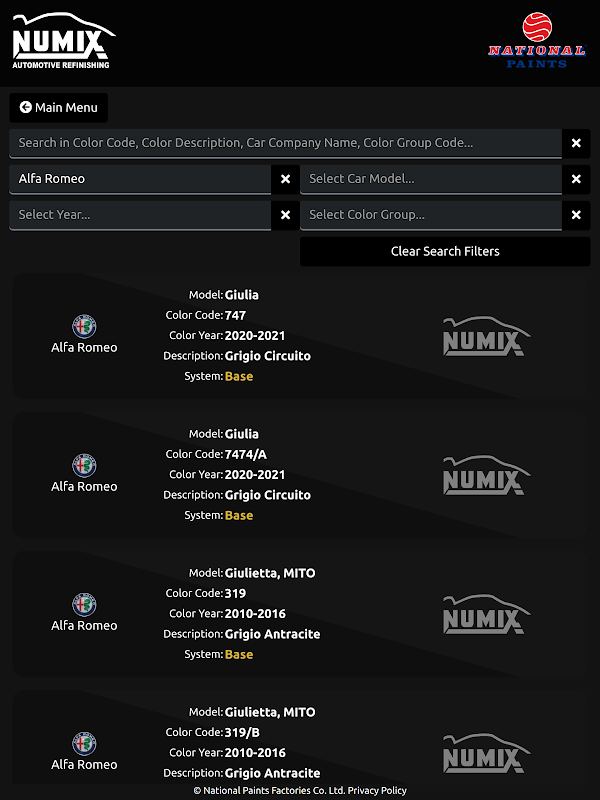This screenshot has height=800, width=600.
Task: Open the Select Color Group dropdown
Action: (x=431, y=215)
